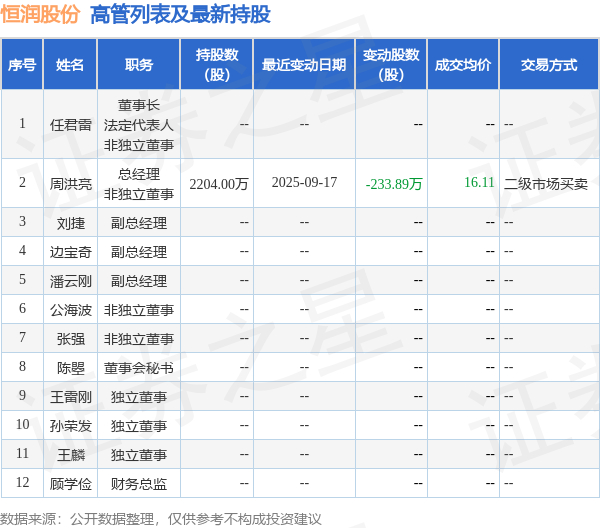Select the 姓名 column header
Image resolution: width=600 pixels, height=528 pixels.
pyautogui.click(x=70, y=65)
